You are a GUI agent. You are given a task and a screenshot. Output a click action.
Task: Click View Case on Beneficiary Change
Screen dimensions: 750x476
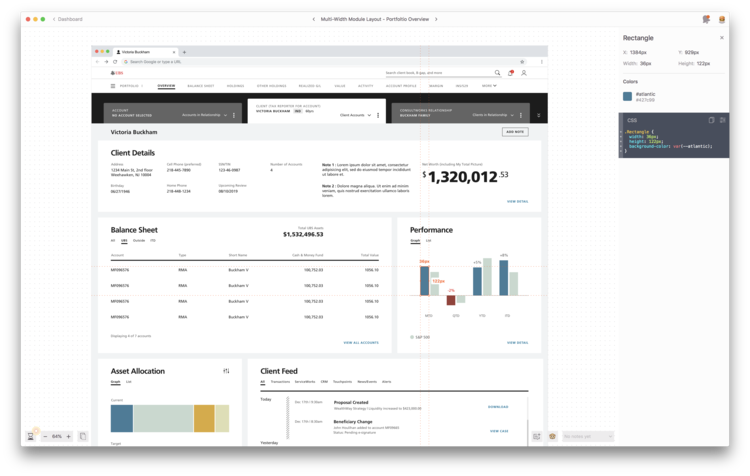[499, 431]
